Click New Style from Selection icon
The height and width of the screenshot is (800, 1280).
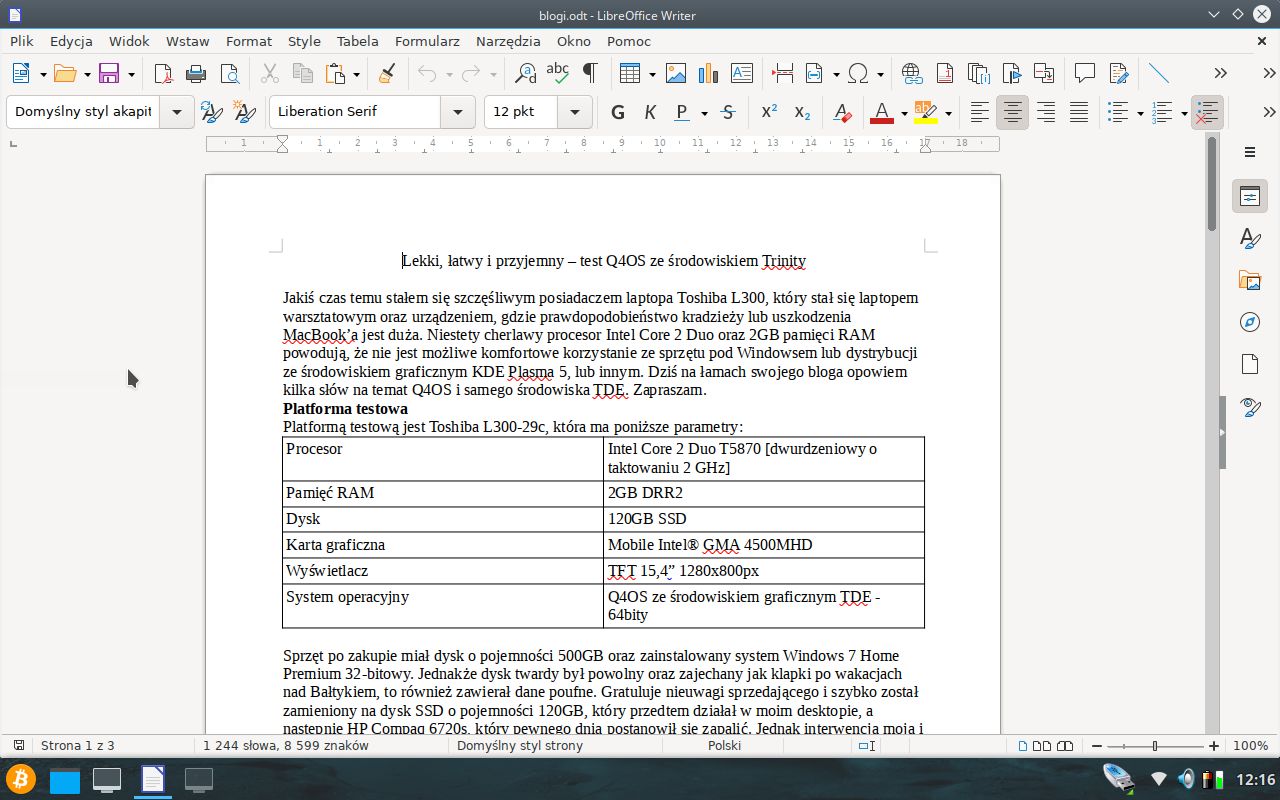(244, 112)
